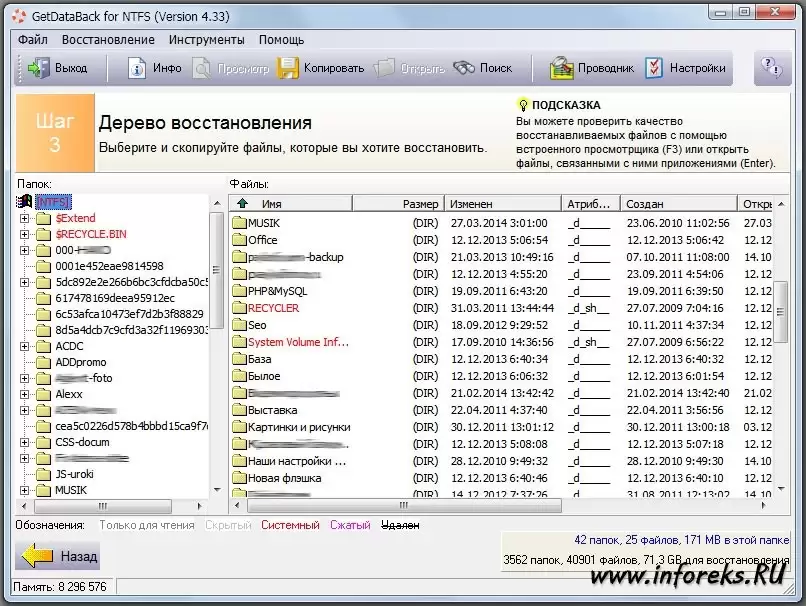Open the Инструменты menu
The image size is (806, 606).
[x=206, y=40]
